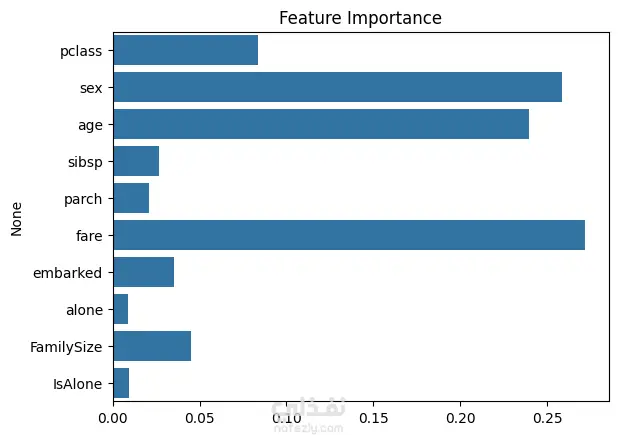Select the age bar
This screenshot has height=435, width=618.
pos(320,125)
